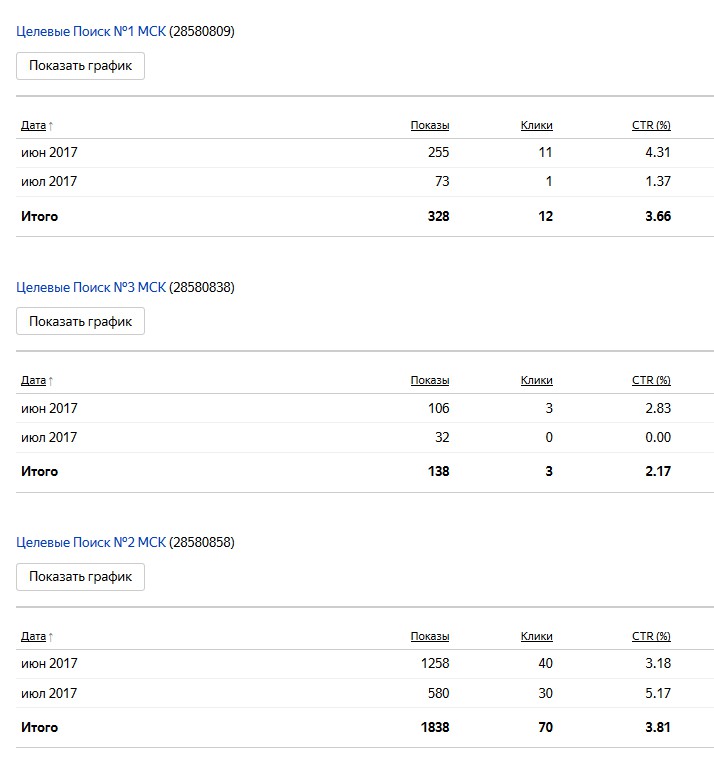This screenshot has height=776, width=714.
Task: Open campaign link Целевые Поиск №2 МСК
Action: click(x=91, y=542)
